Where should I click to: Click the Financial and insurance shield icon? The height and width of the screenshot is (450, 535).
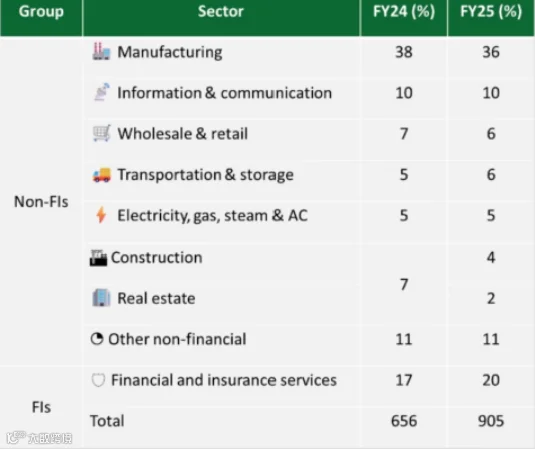coord(98,380)
